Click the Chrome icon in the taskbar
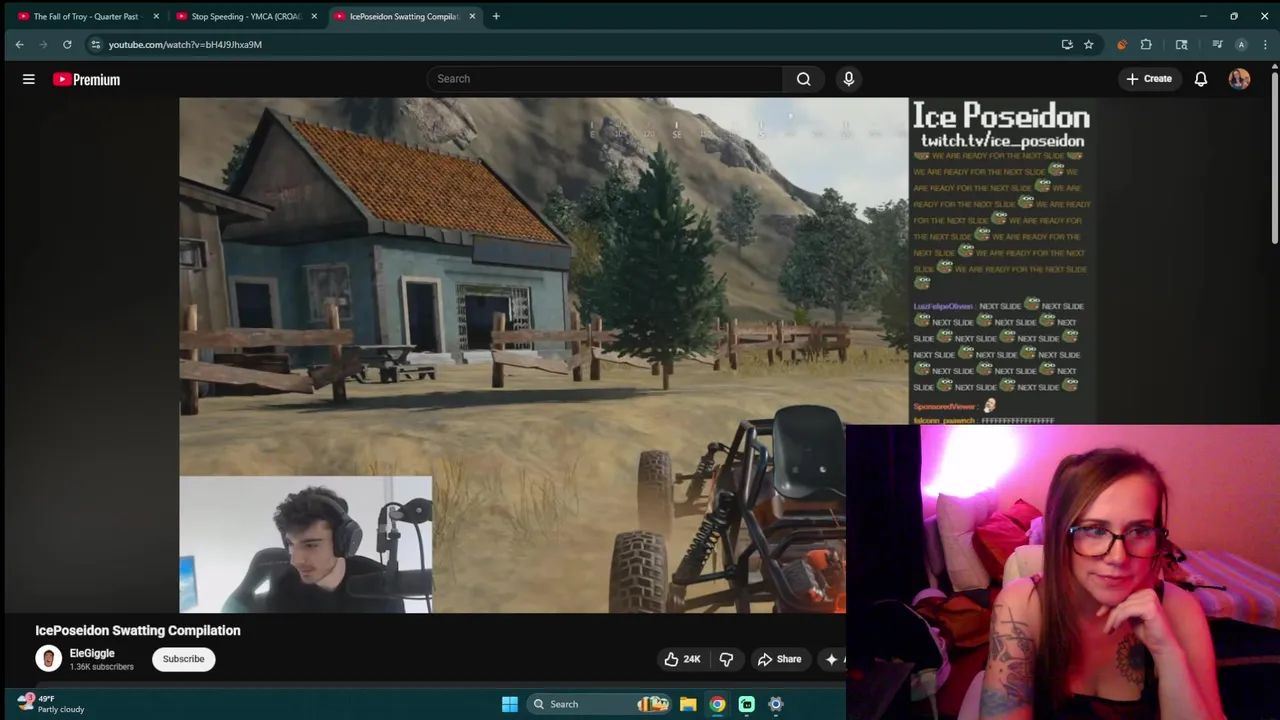 (x=717, y=704)
